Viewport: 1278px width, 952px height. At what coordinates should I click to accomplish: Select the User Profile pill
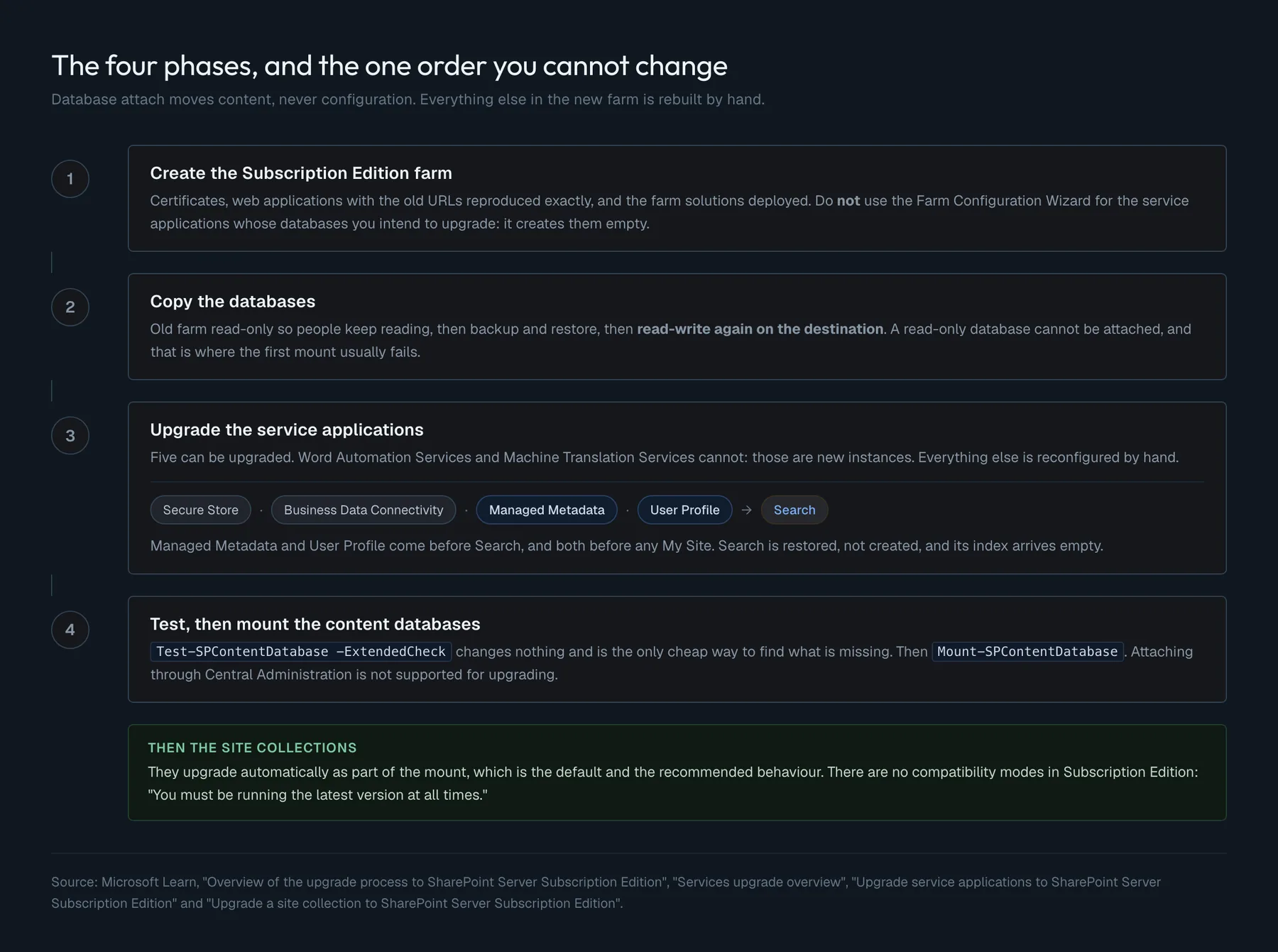tap(684, 510)
